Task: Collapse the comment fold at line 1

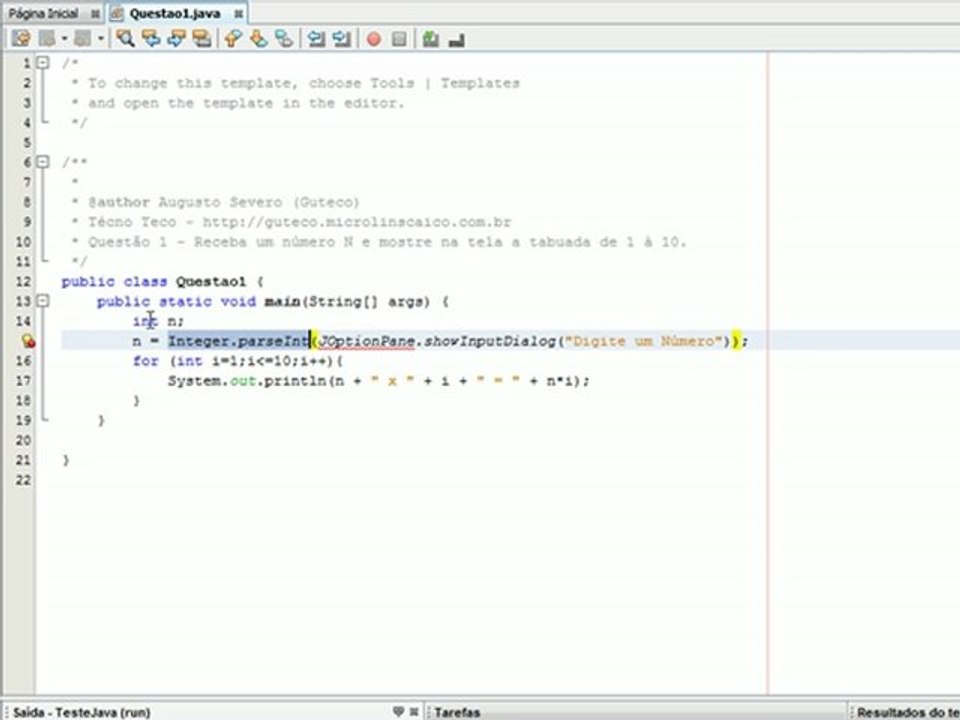Action: (x=42, y=63)
